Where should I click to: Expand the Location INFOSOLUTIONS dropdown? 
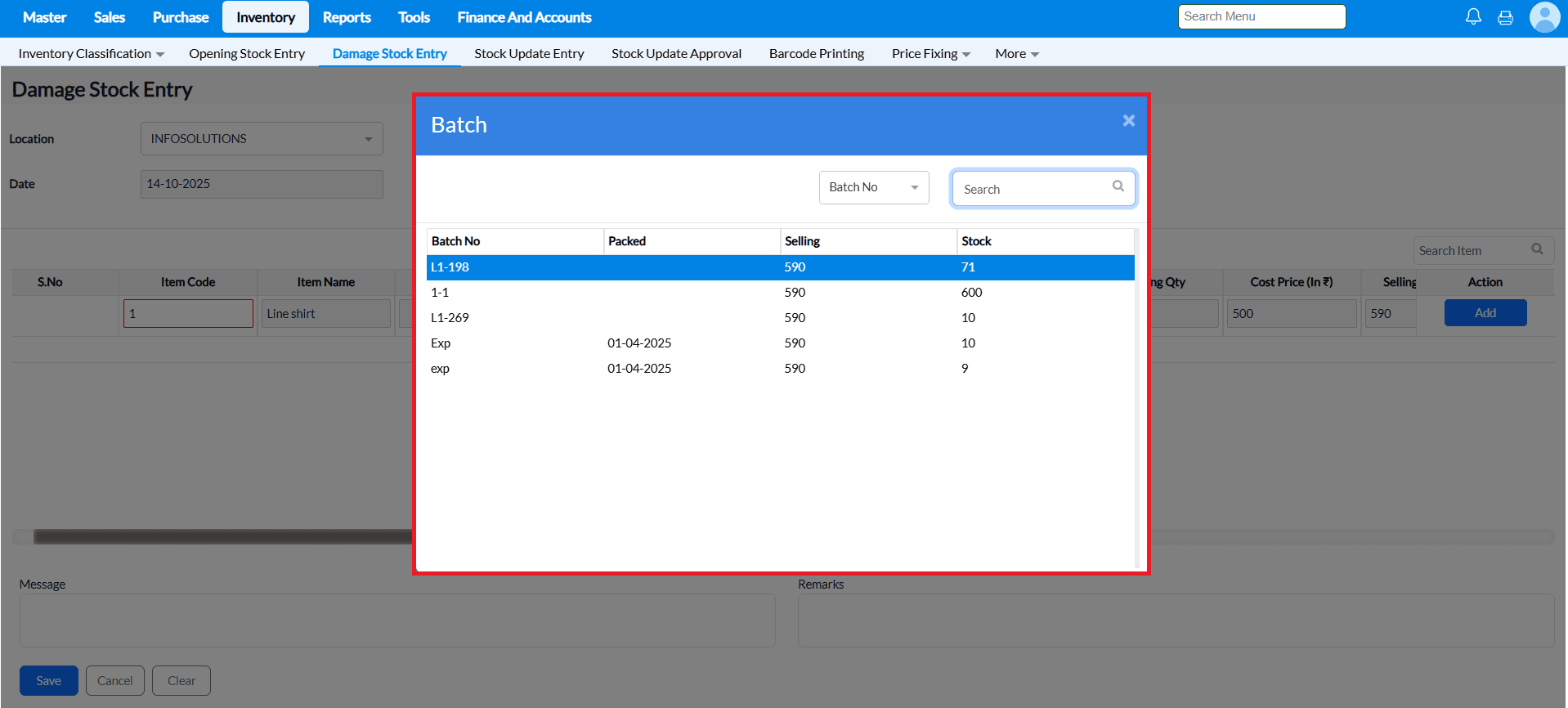point(262,139)
